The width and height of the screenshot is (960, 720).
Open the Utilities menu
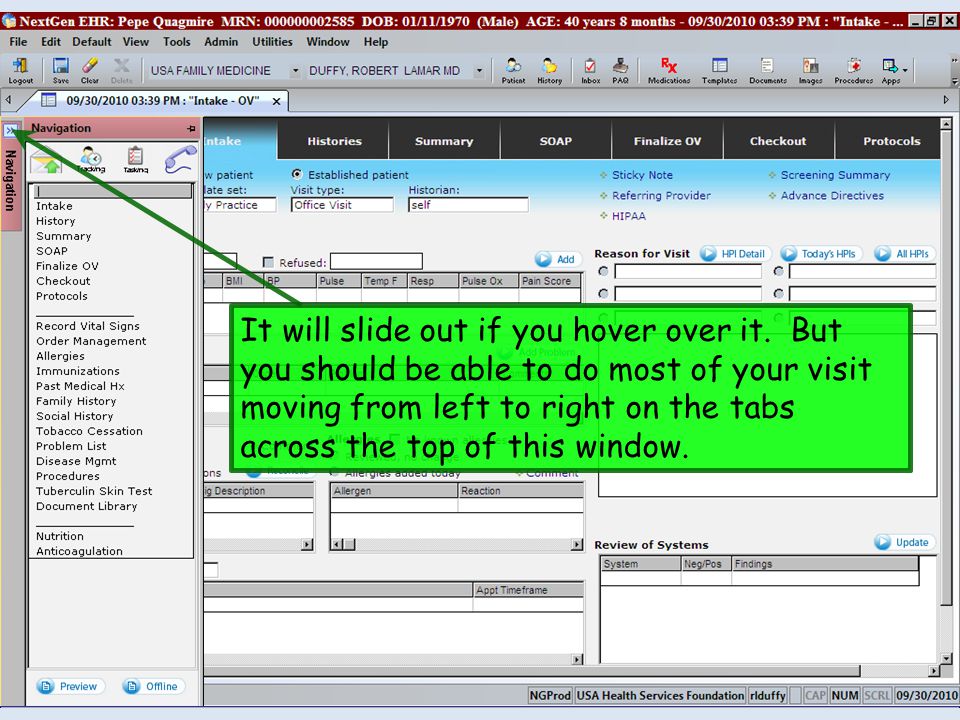coord(272,42)
